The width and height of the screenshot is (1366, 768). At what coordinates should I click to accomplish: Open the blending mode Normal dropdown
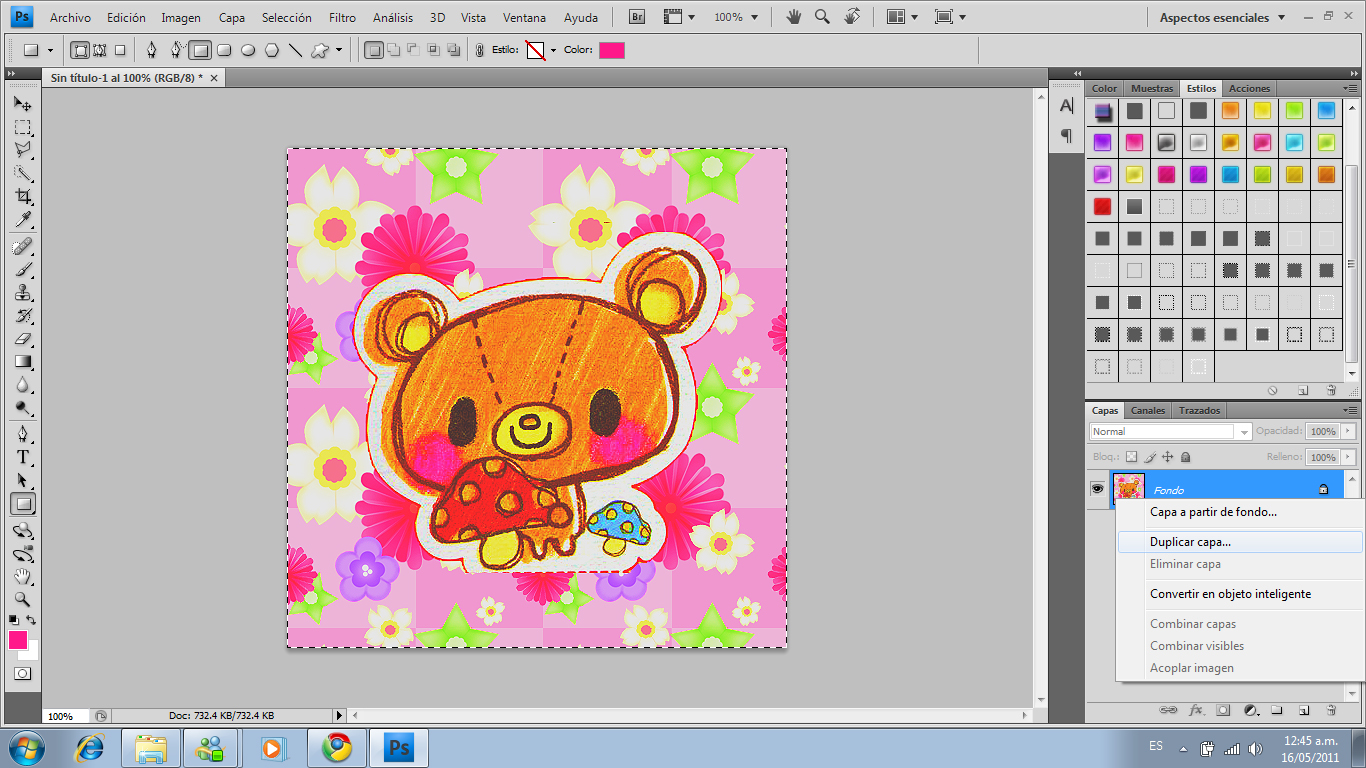(1170, 432)
